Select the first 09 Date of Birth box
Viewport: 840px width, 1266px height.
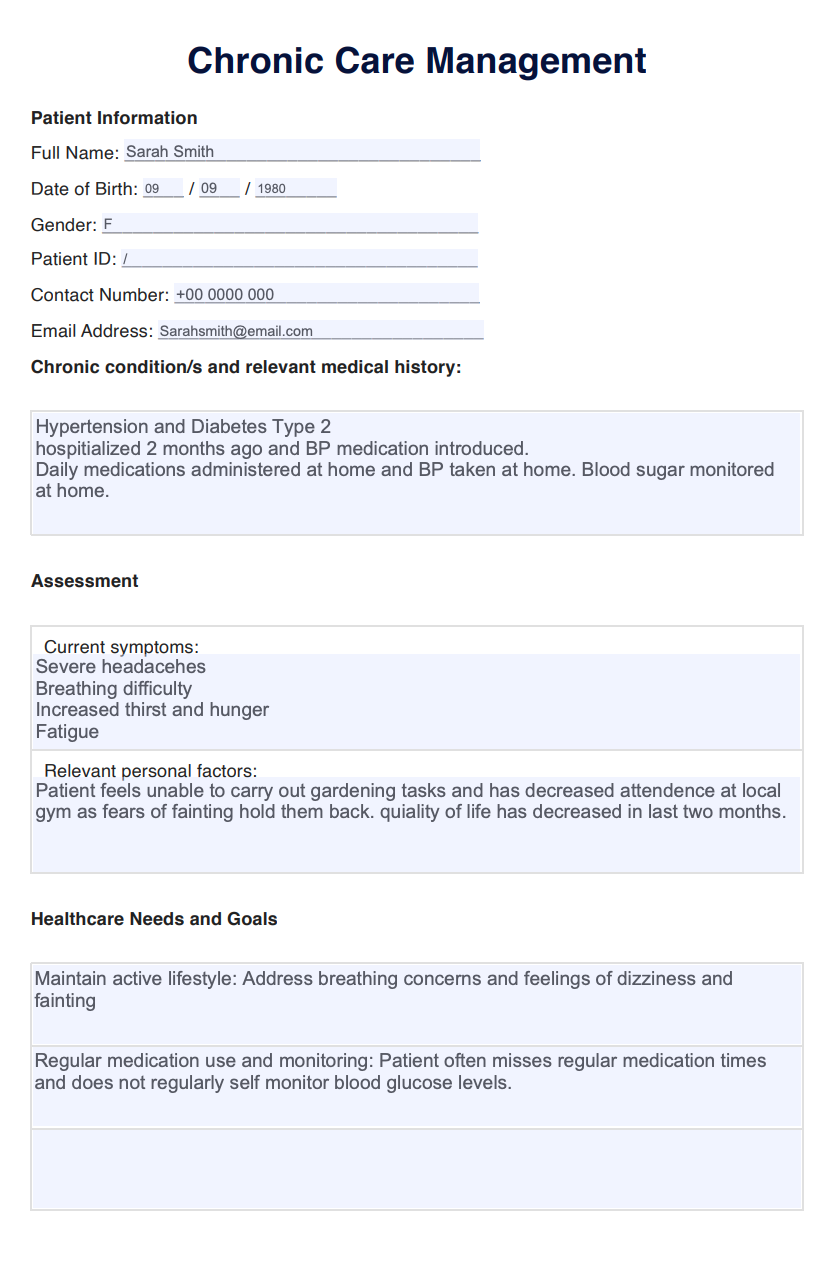pos(162,188)
